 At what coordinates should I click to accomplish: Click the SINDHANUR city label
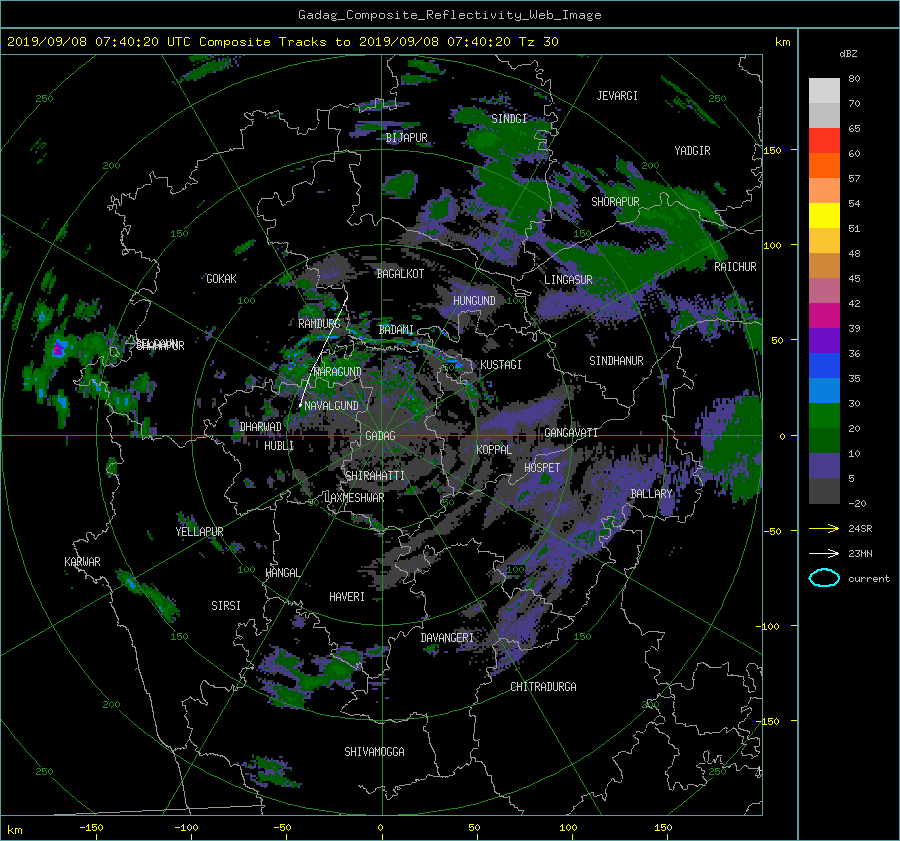click(616, 361)
